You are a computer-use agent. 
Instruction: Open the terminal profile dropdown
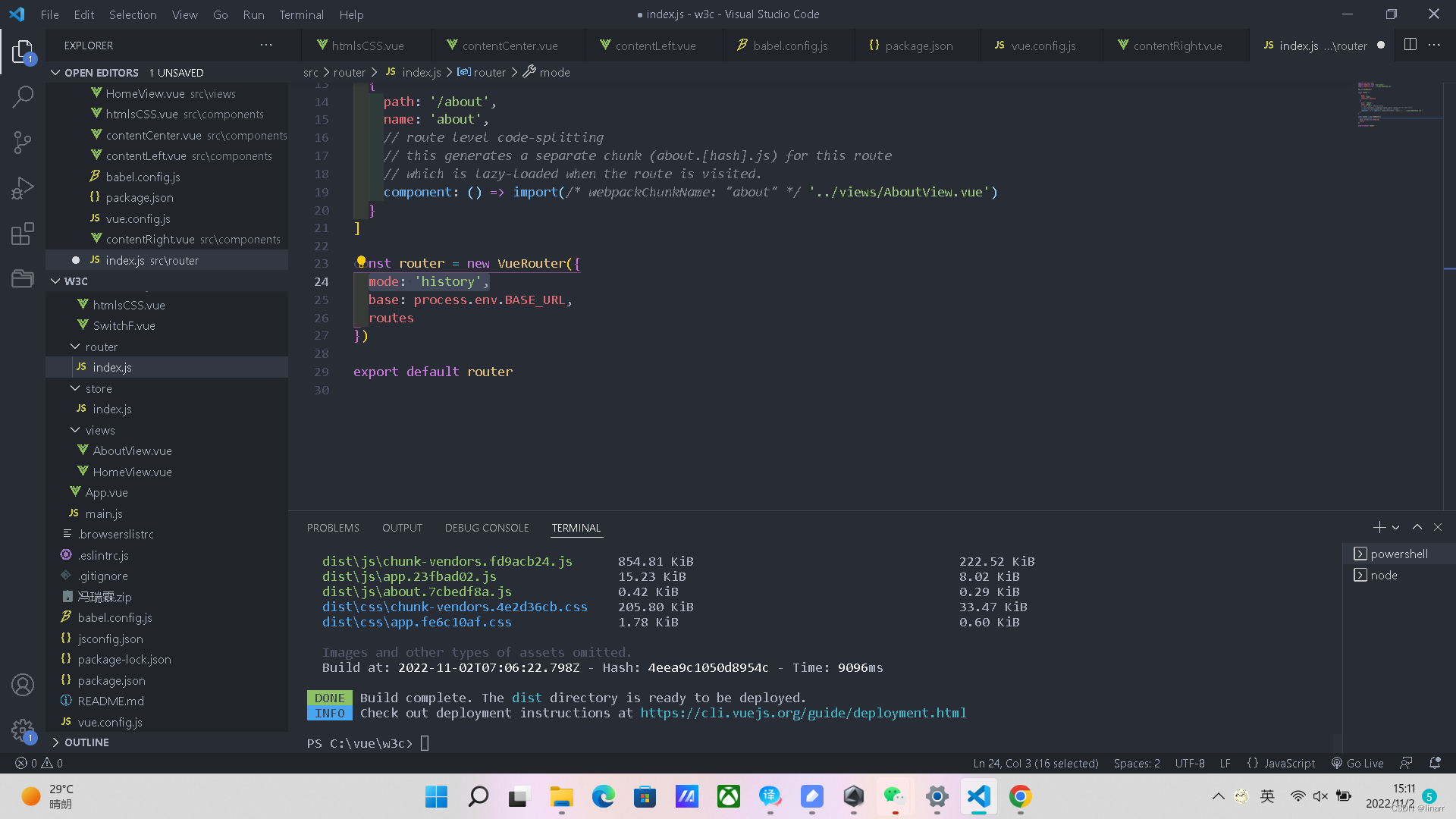(x=1396, y=527)
